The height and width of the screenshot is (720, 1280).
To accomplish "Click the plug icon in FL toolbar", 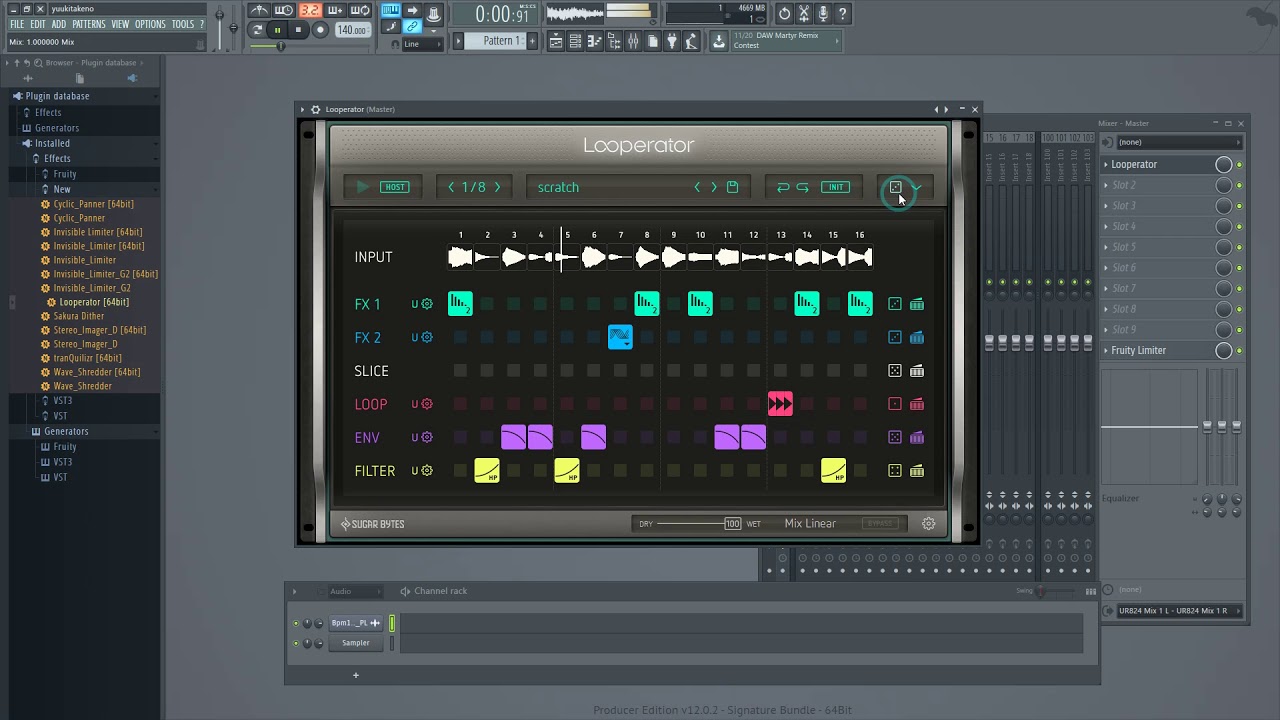I will click(x=672, y=41).
